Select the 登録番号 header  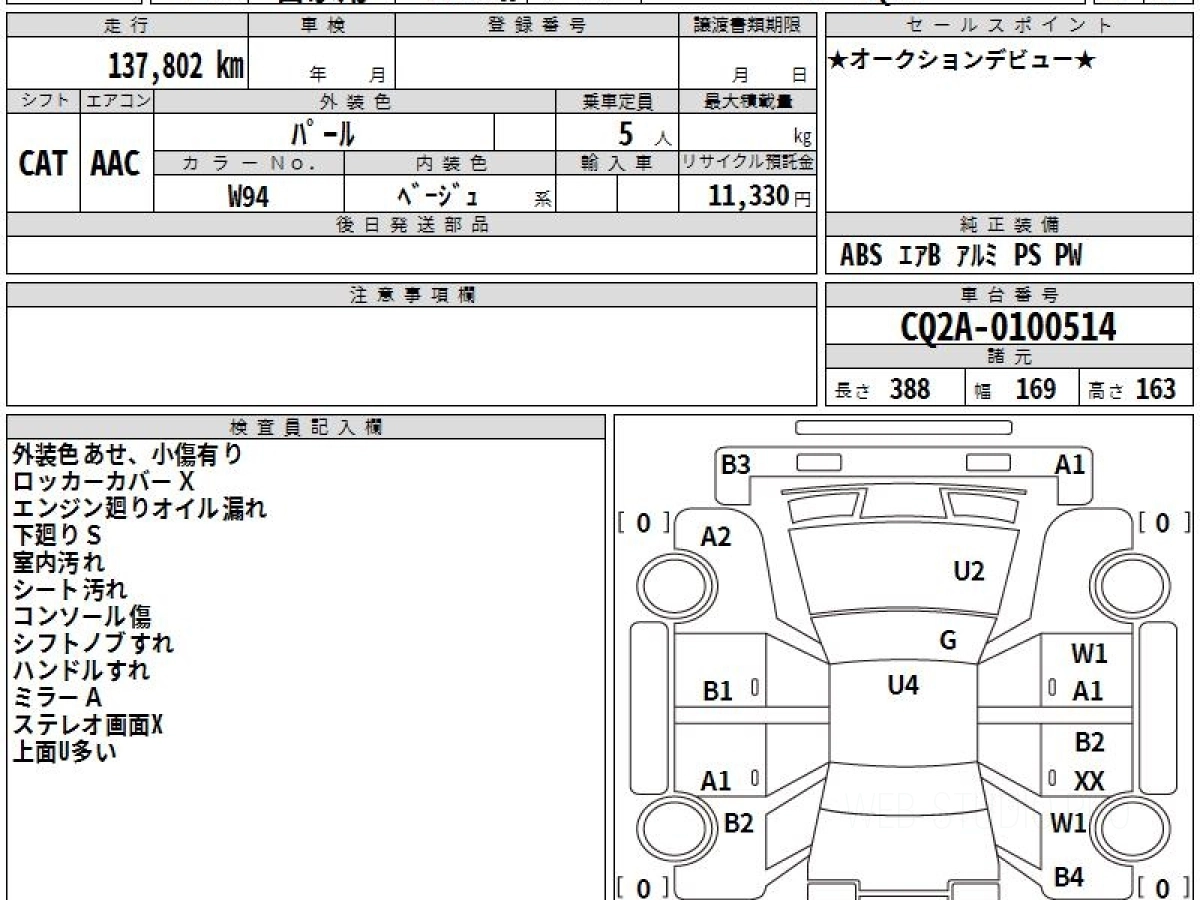click(x=536, y=25)
